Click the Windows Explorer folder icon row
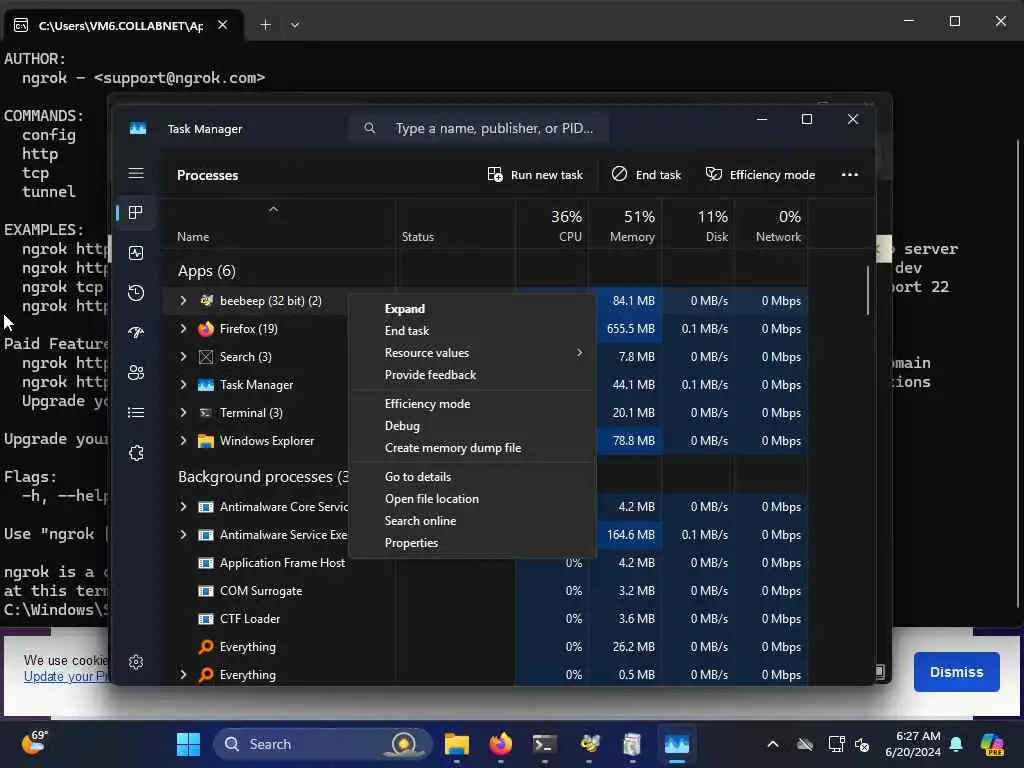Image resolution: width=1024 pixels, height=768 pixels. click(x=206, y=441)
